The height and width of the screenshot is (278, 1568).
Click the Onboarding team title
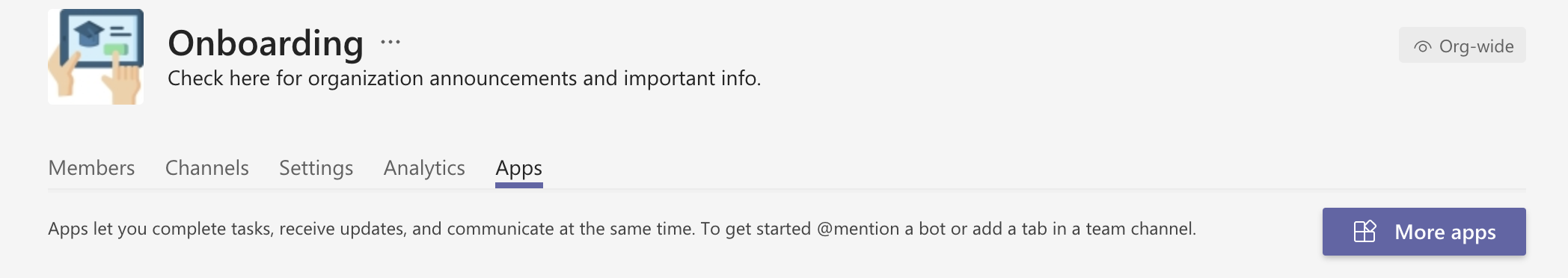[x=266, y=43]
